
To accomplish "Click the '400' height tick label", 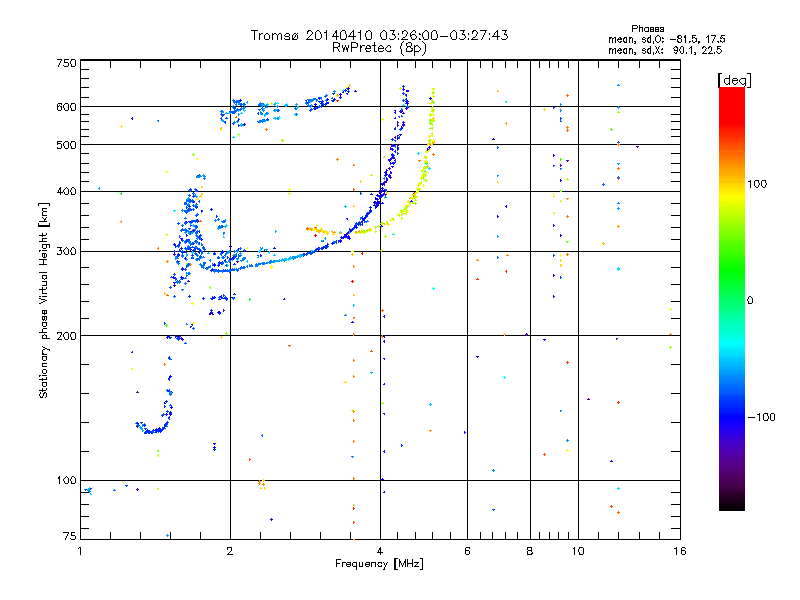I will tap(66, 191).
